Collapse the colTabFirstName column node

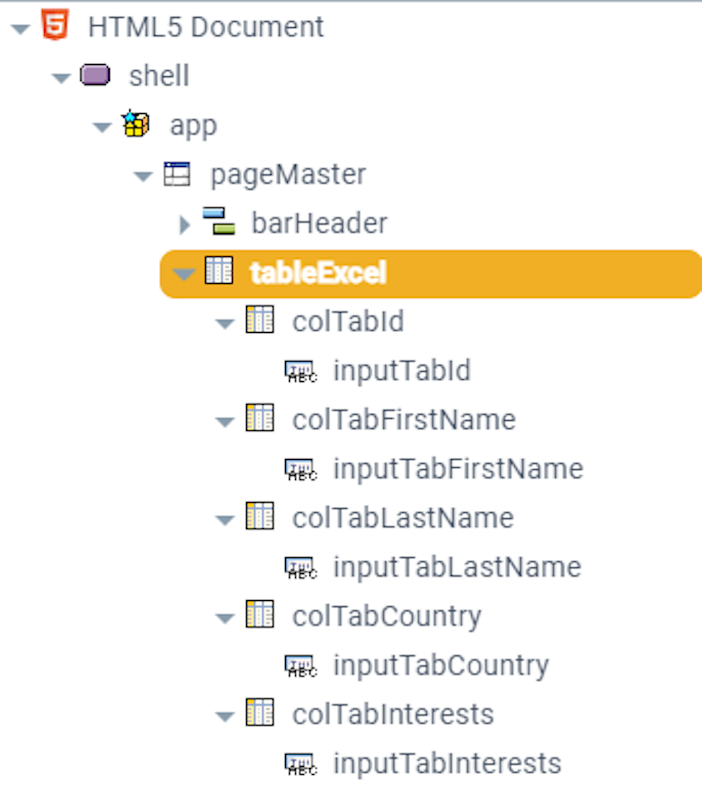[x=225, y=420]
